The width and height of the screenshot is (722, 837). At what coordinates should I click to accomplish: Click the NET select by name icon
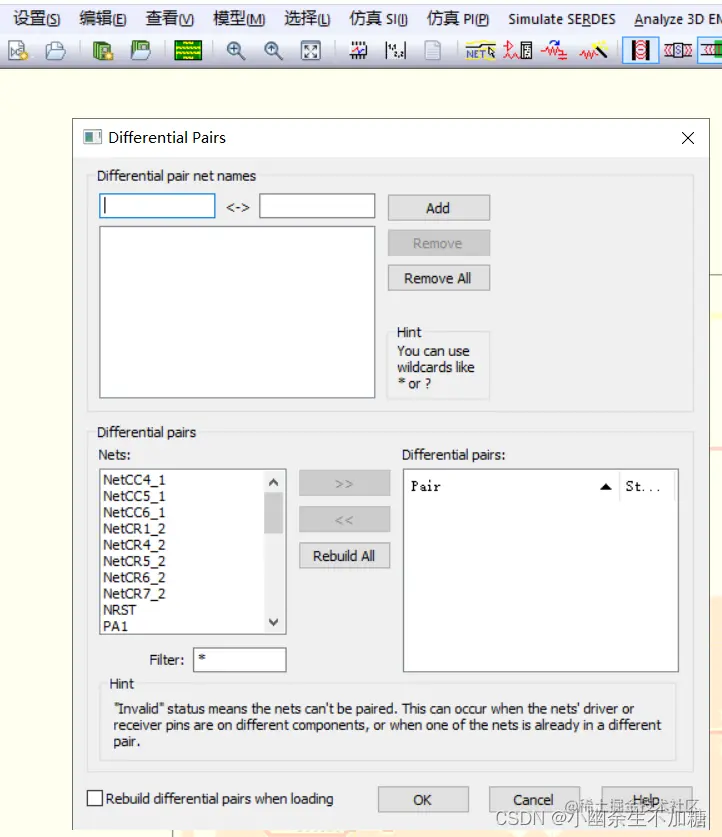tap(480, 51)
